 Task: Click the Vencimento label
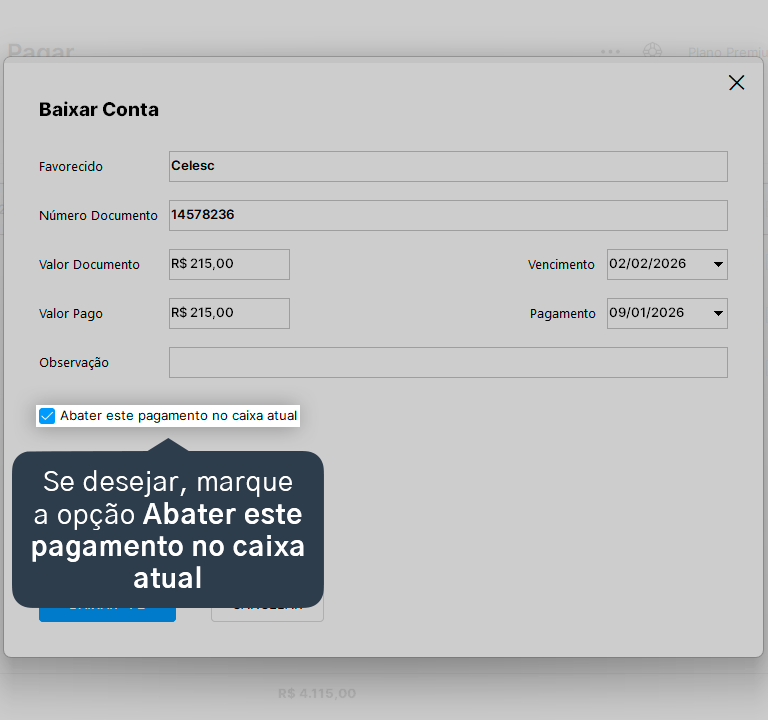[561, 264]
